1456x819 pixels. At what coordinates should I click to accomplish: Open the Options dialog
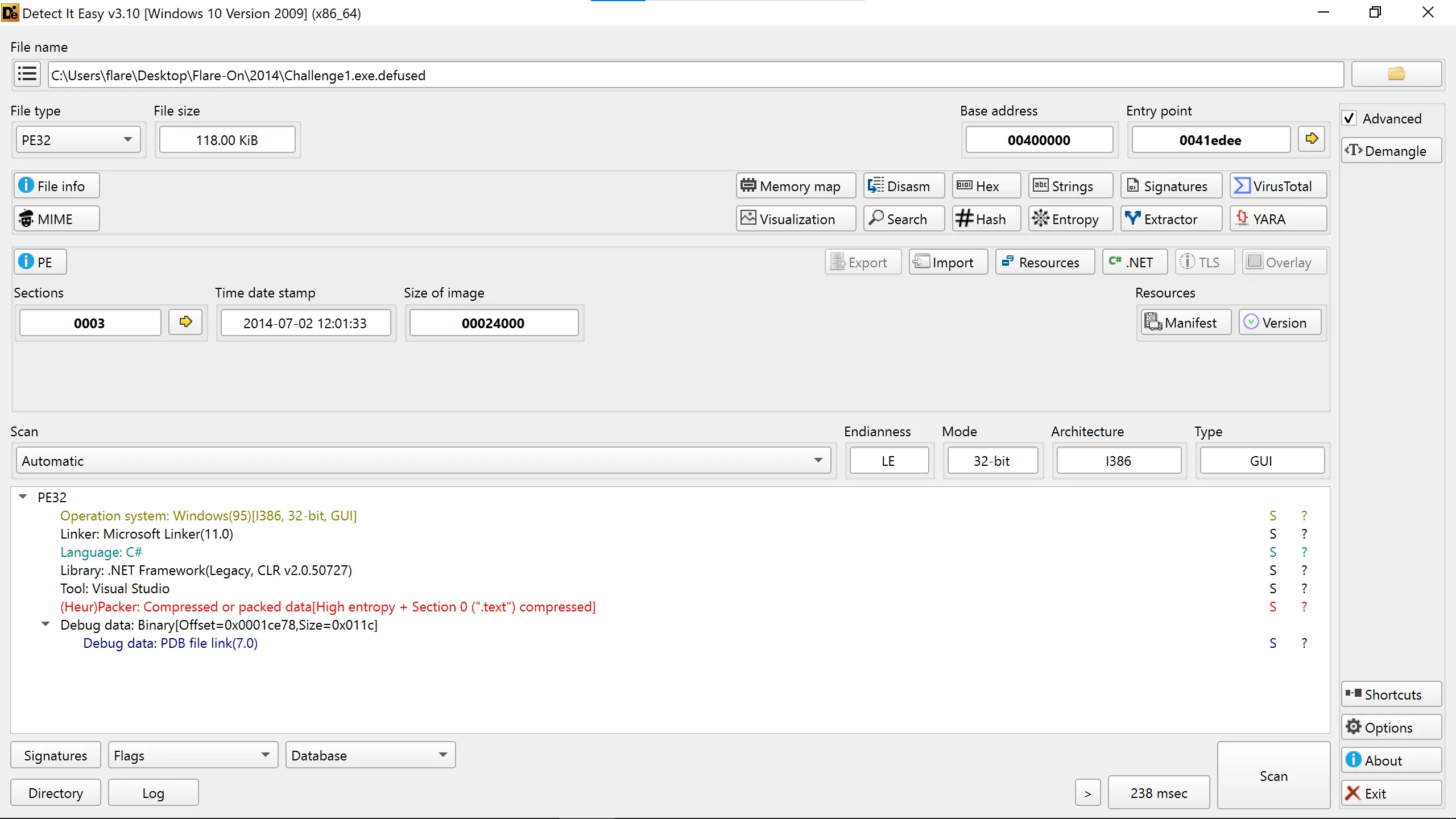1390,727
